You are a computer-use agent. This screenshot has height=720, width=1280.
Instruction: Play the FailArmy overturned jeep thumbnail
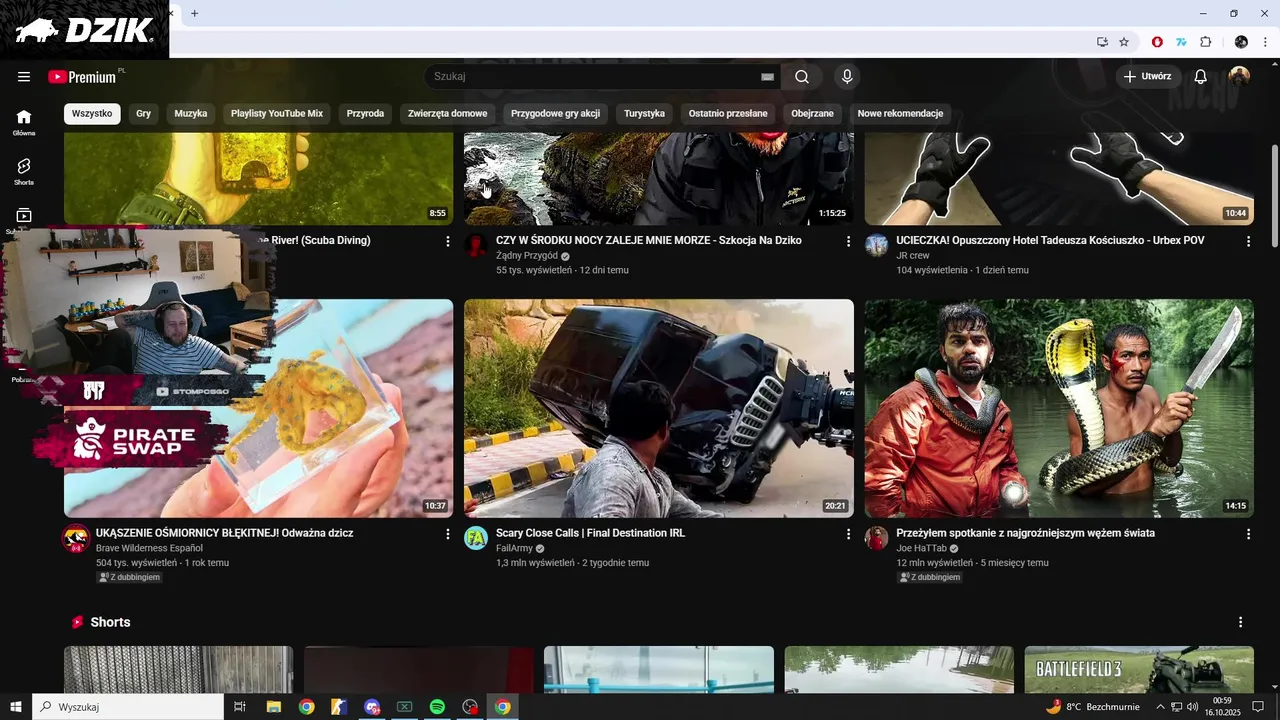tap(659, 408)
